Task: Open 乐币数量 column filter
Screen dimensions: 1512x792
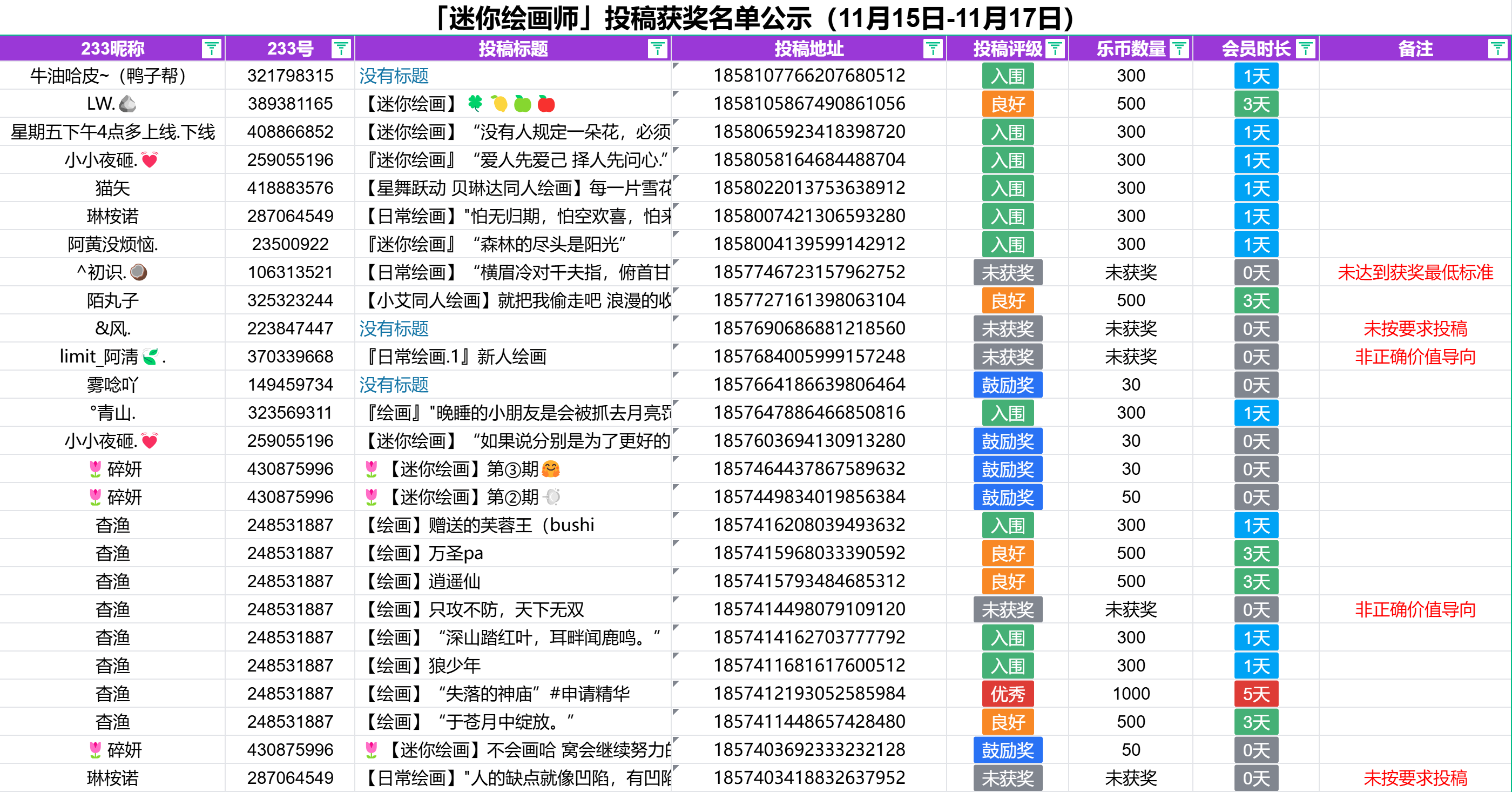Action: (x=1179, y=49)
